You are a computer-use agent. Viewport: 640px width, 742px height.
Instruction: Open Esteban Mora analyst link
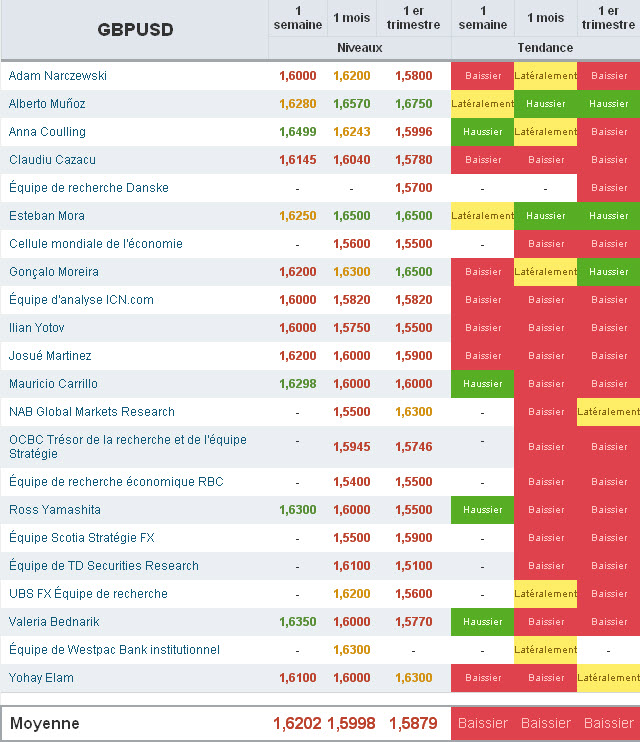click(x=47, y=216)
